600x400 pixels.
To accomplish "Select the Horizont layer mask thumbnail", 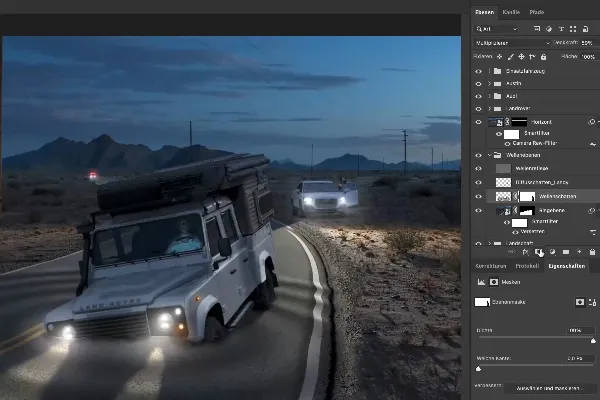I will (x=519, y=122).
